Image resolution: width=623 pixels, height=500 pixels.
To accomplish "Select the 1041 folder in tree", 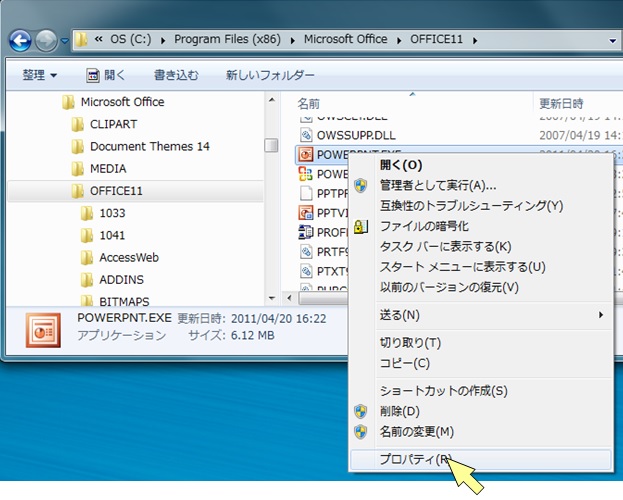I will point(112,236).
